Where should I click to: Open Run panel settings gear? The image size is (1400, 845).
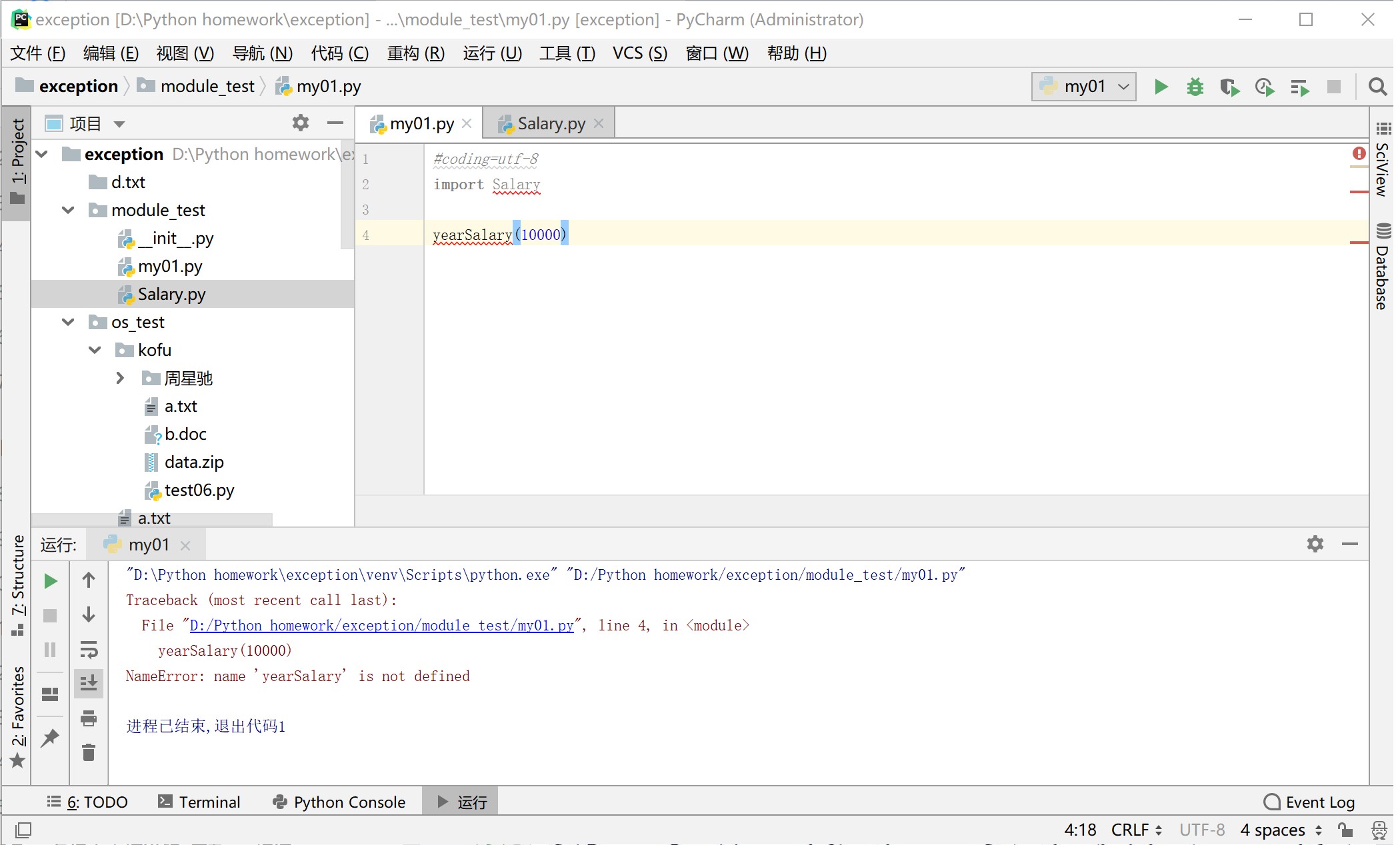tap(1315, 544)
